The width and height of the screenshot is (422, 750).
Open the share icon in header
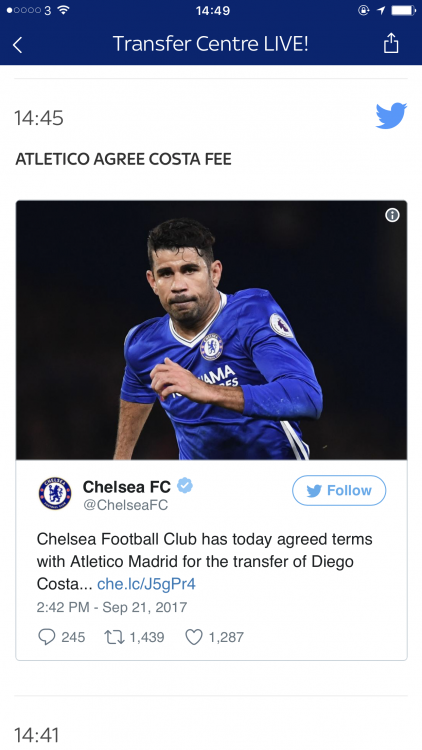click(x=391, y=44)
